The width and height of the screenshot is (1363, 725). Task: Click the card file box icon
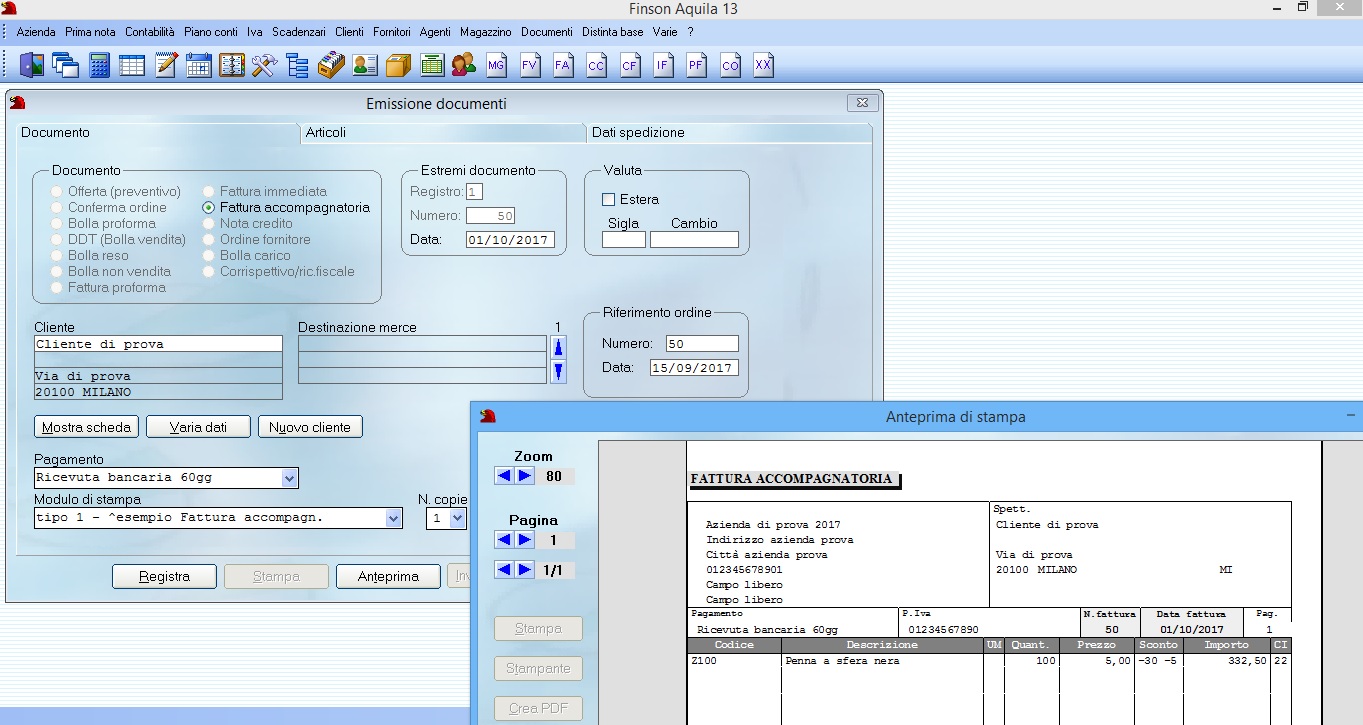click(331, 66)
